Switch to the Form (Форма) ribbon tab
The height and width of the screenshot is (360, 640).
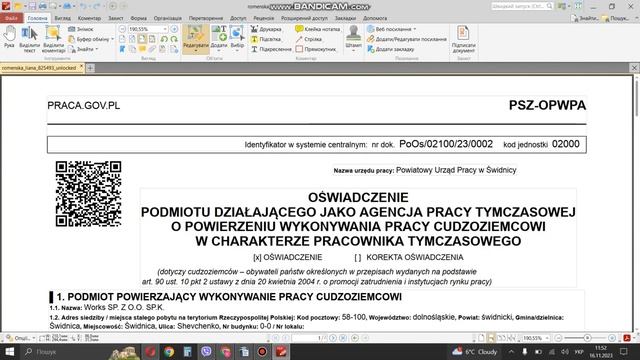[139, 18]
